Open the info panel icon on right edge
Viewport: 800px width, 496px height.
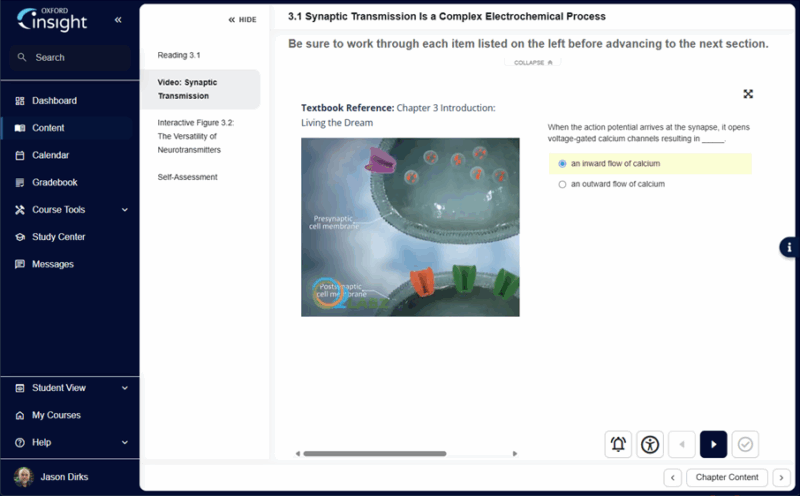coord(789,247)
